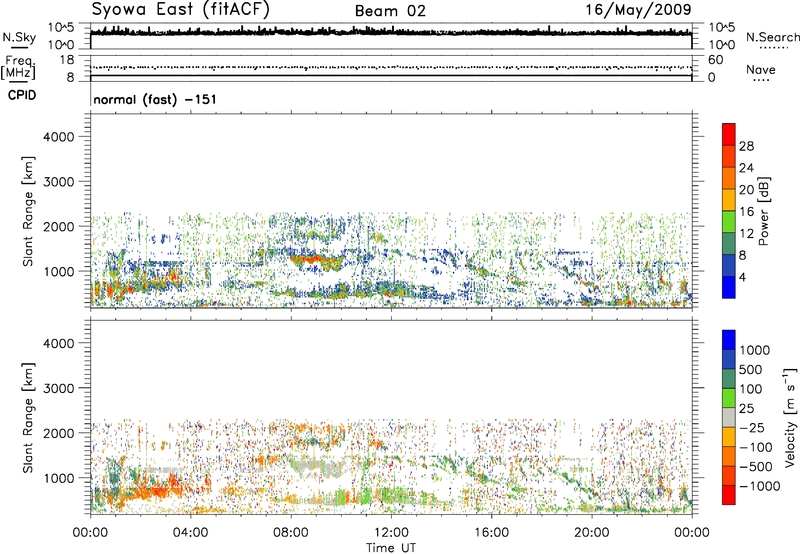
Task: Click the power panel's 'Slant Range [km]' label
Action: point(28,211)
